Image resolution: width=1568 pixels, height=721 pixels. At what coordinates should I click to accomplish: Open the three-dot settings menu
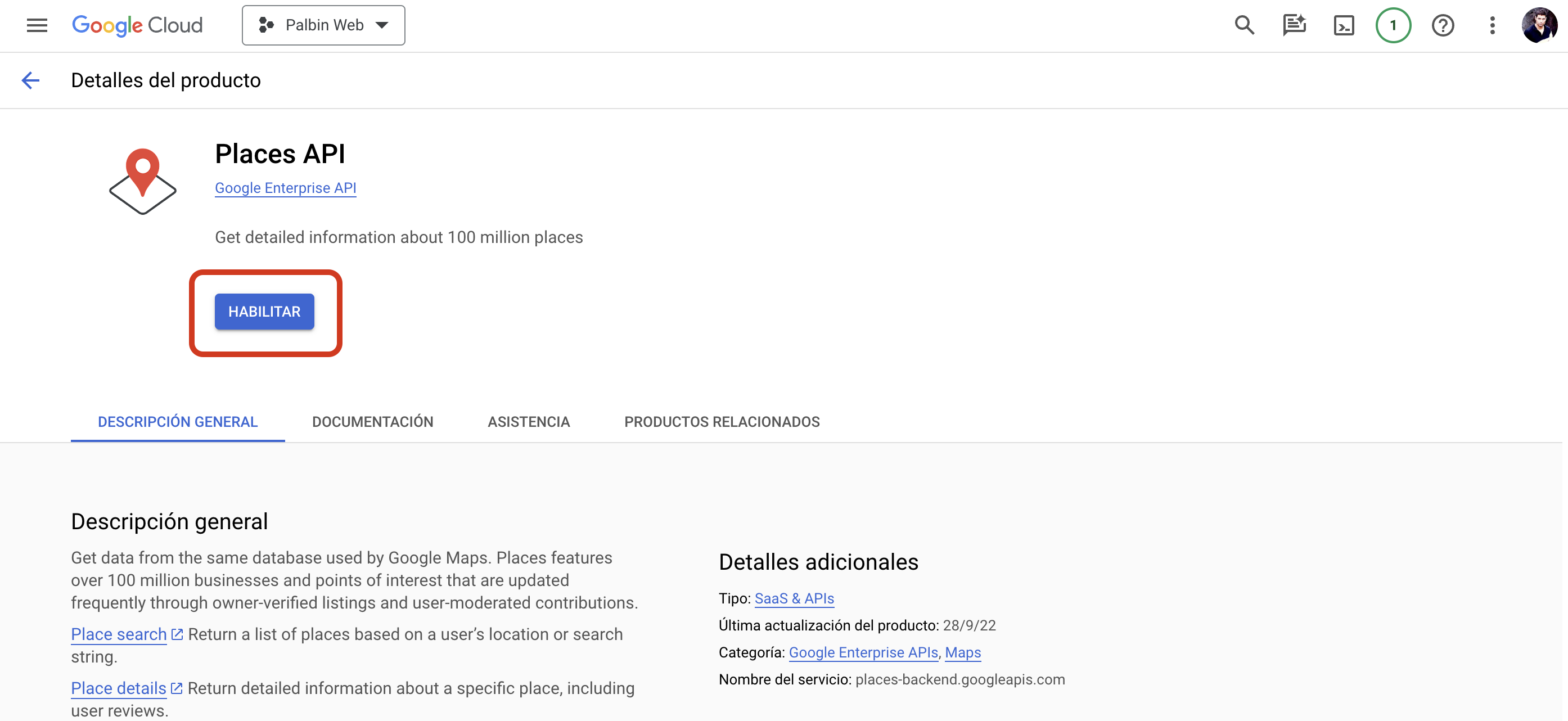pyautogui.click(x=1492, y=25)
